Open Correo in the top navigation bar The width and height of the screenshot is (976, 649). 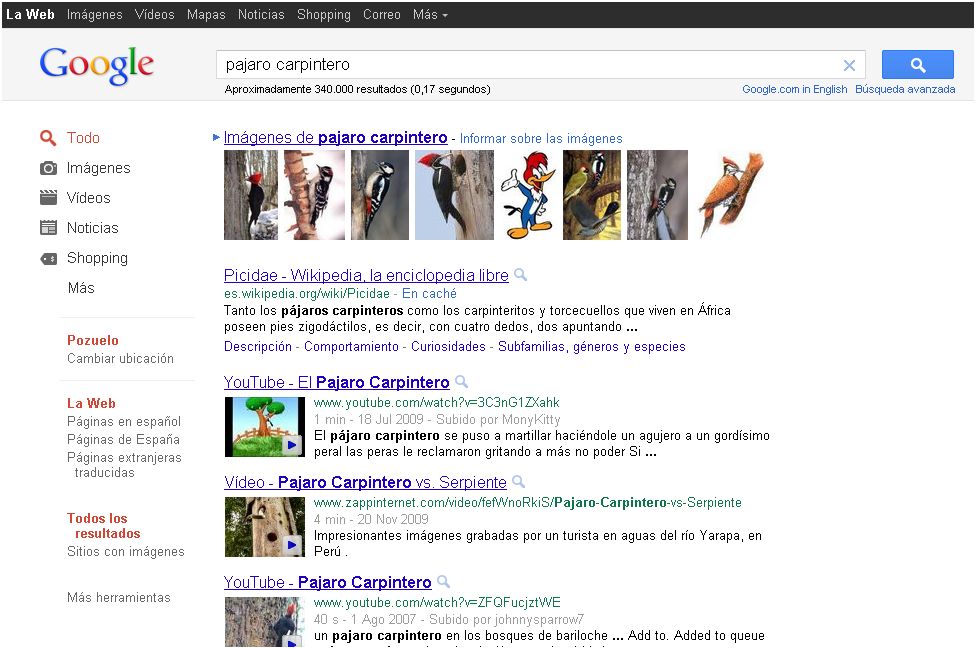coord(382,14)
